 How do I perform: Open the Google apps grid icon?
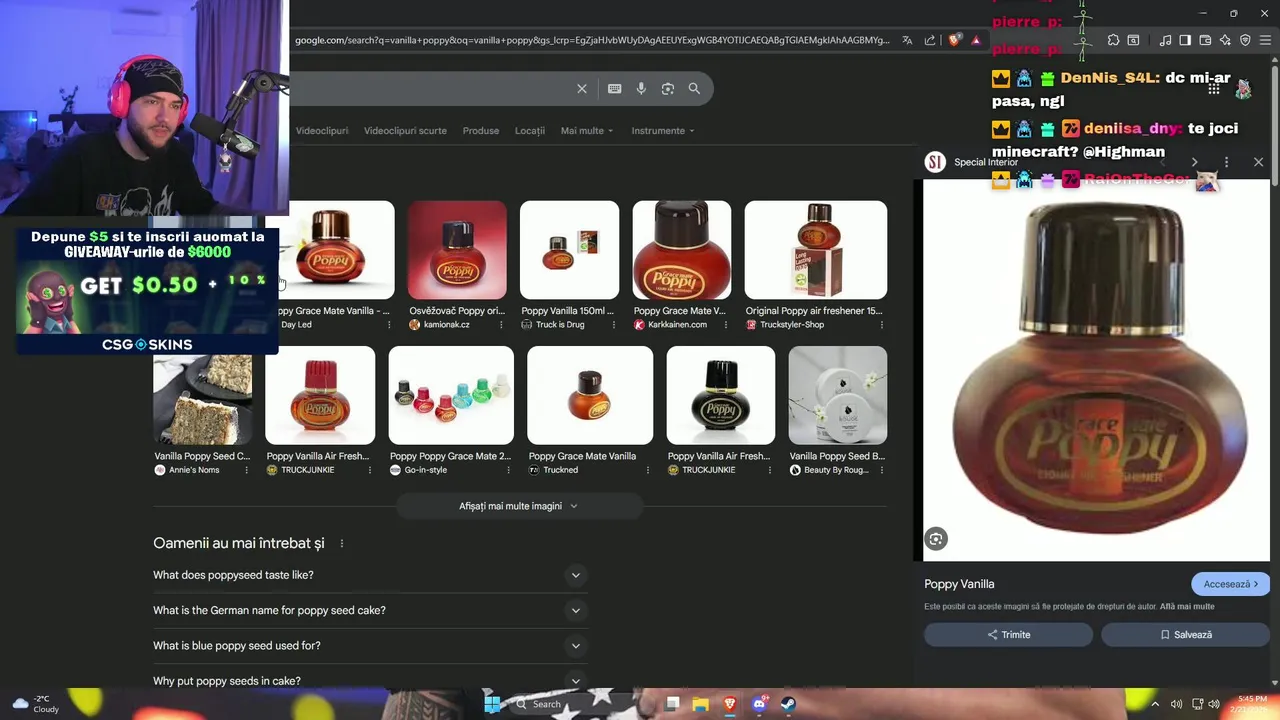[x=1214, y=89]
